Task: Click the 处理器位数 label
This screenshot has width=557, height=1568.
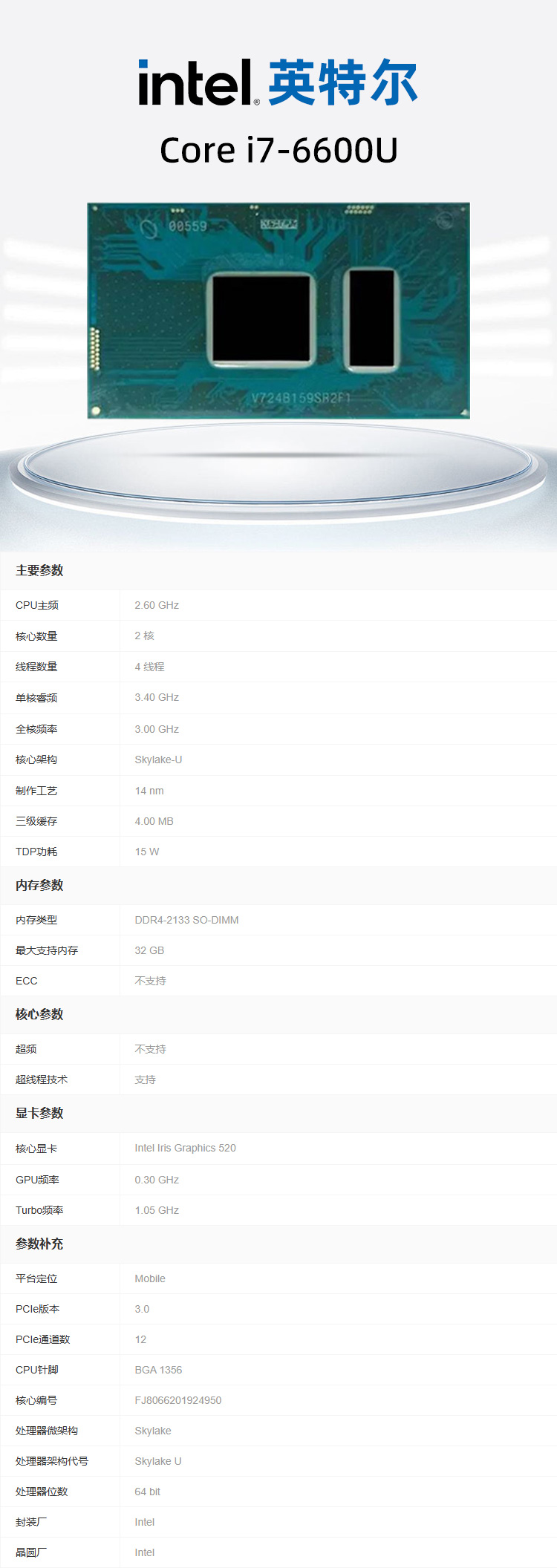Action: pos(42,1492)
